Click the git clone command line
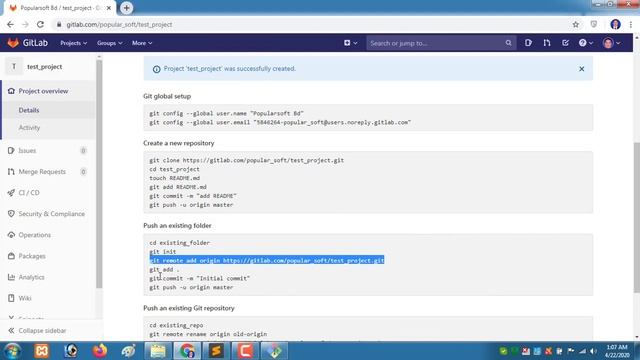640x360 pixels. point(247,160)
